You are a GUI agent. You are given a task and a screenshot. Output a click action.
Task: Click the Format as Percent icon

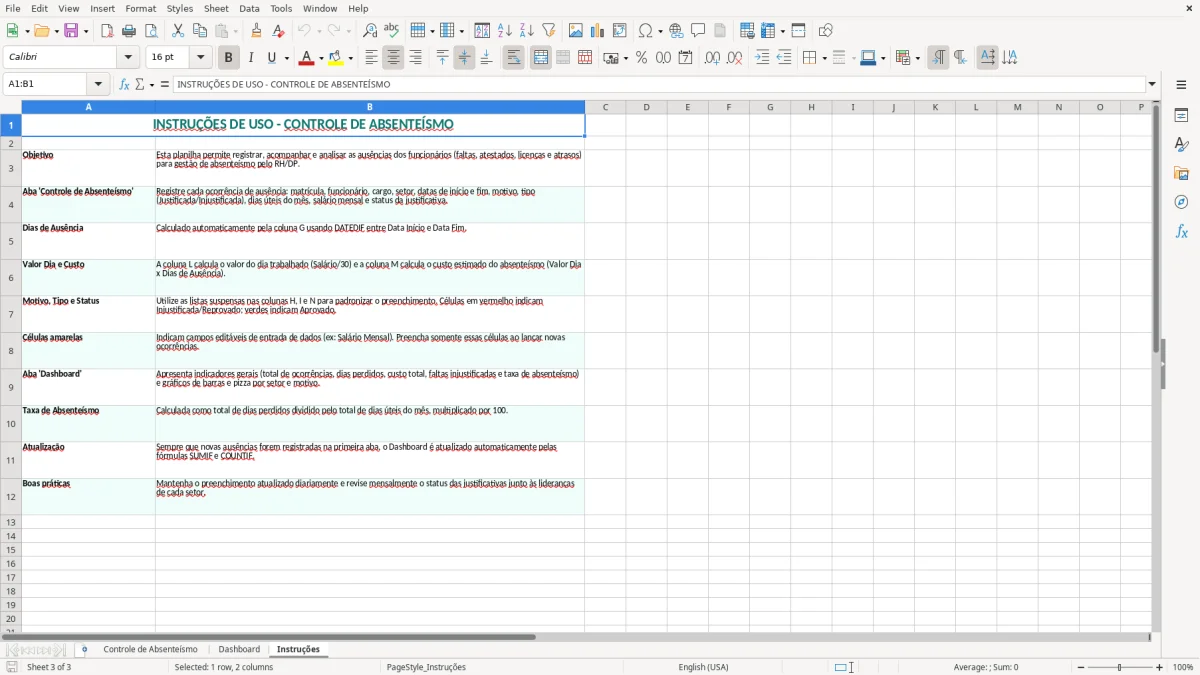pyautogui.click(x=641, y=58)
